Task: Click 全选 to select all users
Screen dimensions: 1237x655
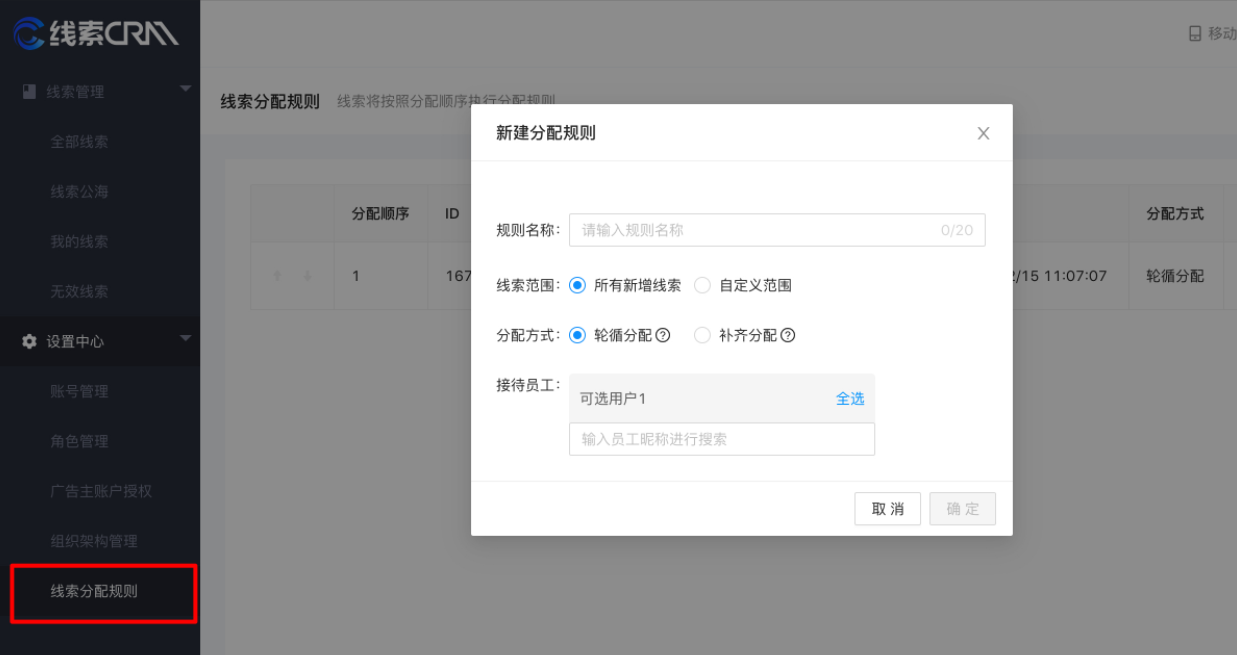Action: click(849, 399)
